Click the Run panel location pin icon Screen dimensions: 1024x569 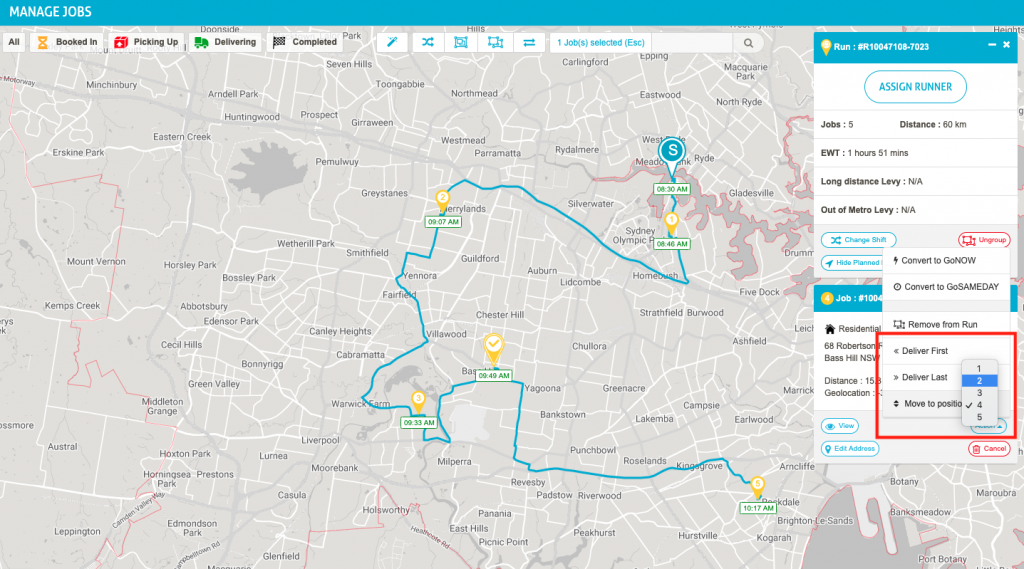click(825, 47)
